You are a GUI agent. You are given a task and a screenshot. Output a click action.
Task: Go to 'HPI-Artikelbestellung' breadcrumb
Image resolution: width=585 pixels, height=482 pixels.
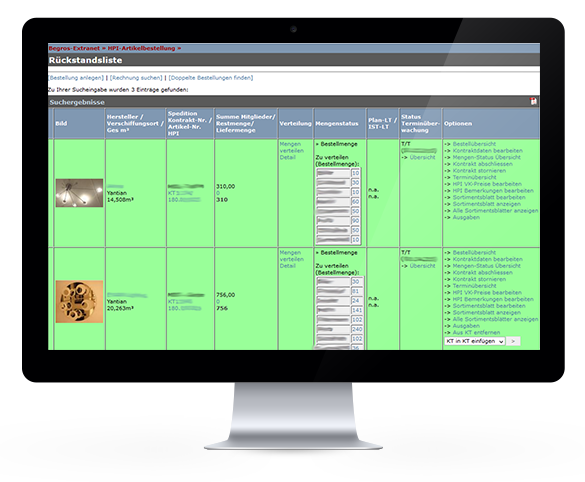click(141, 48)
